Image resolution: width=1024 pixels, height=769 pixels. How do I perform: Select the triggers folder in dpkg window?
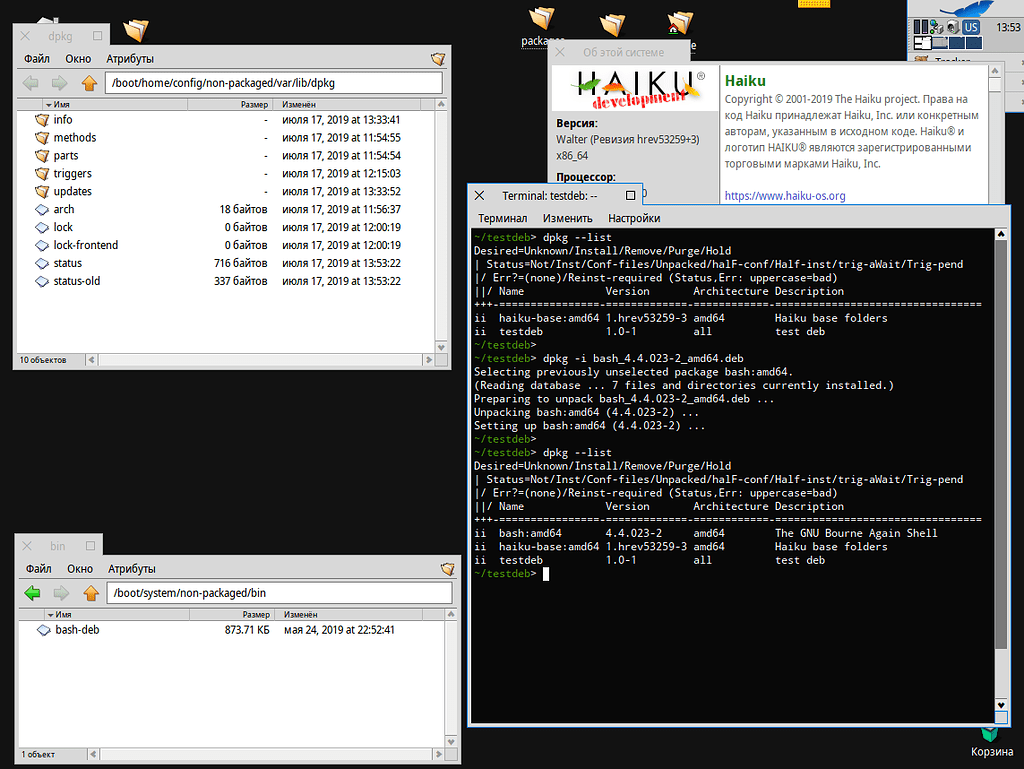point(72,173)
